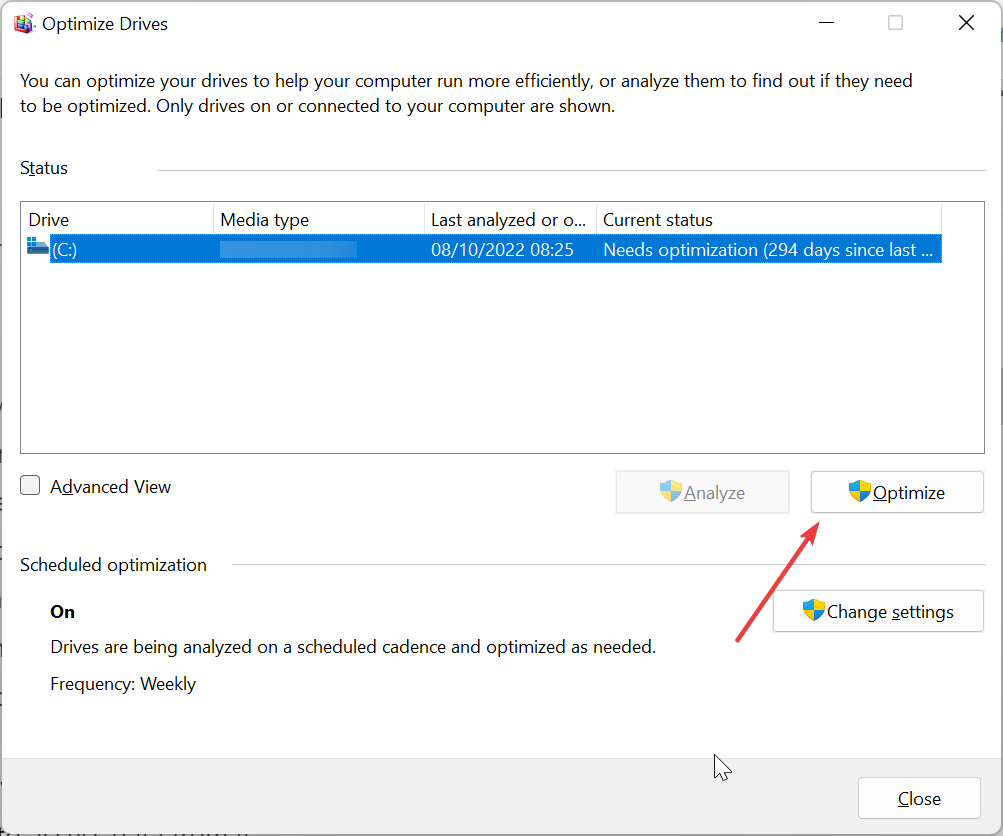
Task: Click the grayed-out Analyze button
Action: coord(702,492)
